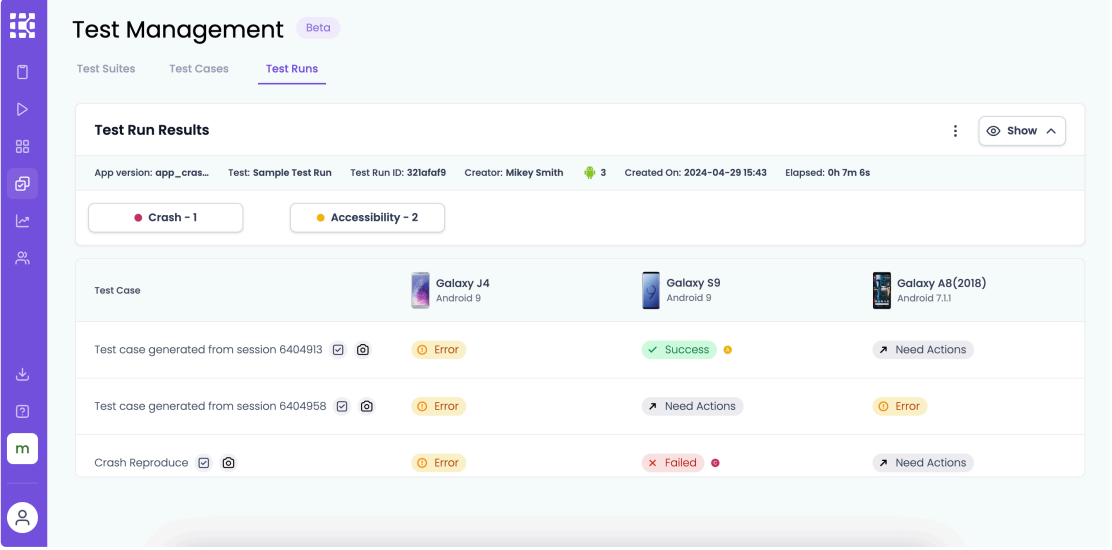Click the camera icon for session 6404913

tap(362, 349)
